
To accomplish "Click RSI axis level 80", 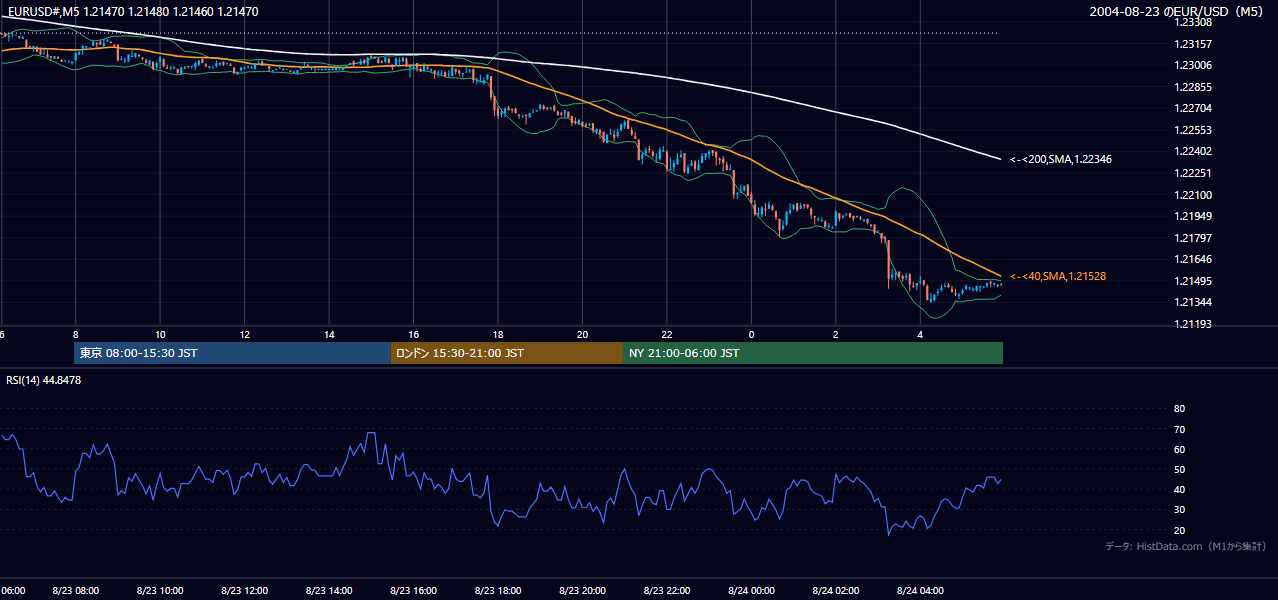I will pos(1179,409).
